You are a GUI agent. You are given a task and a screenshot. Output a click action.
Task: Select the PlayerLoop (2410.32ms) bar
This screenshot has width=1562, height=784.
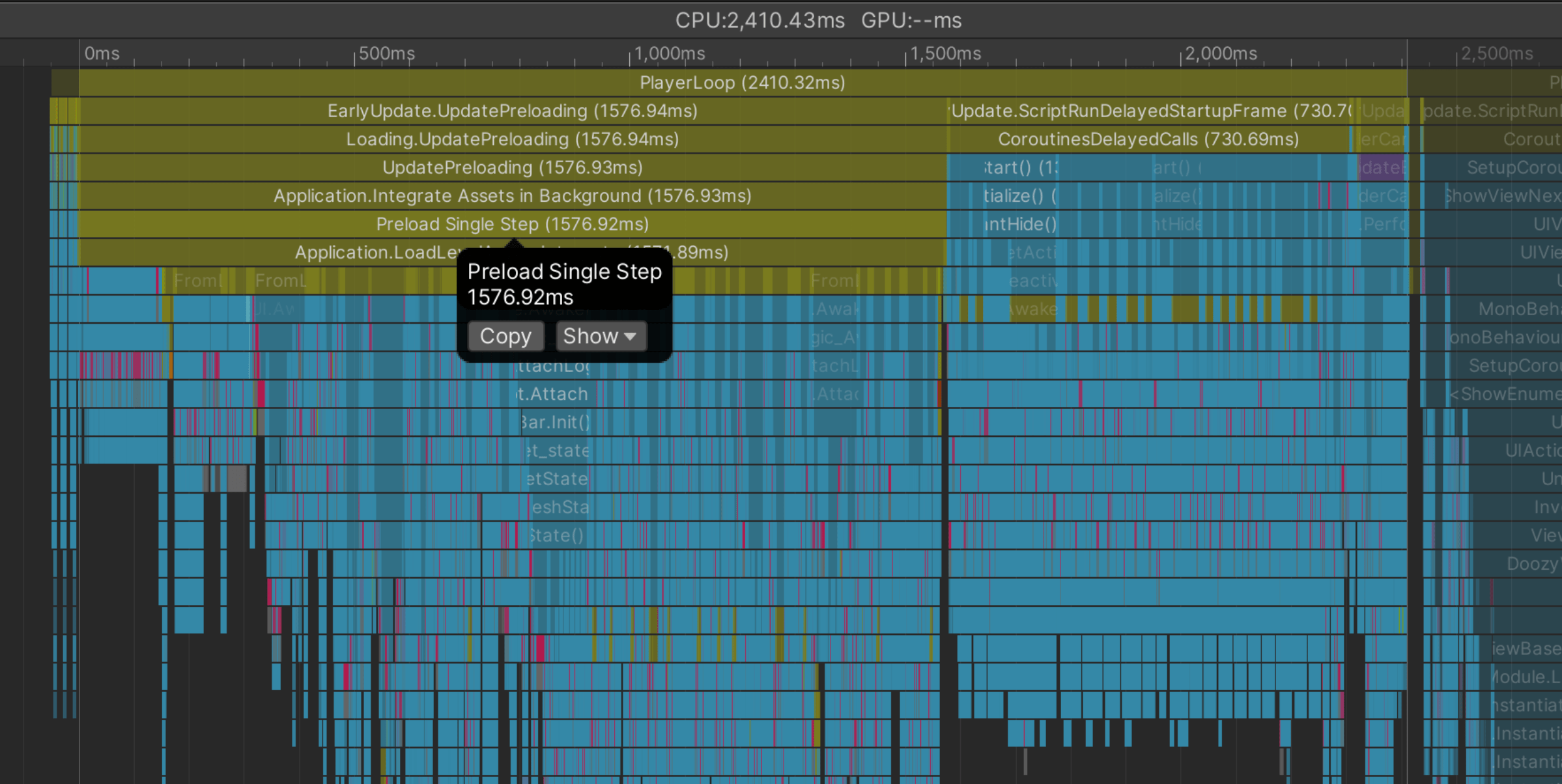[x=742, y=83]
